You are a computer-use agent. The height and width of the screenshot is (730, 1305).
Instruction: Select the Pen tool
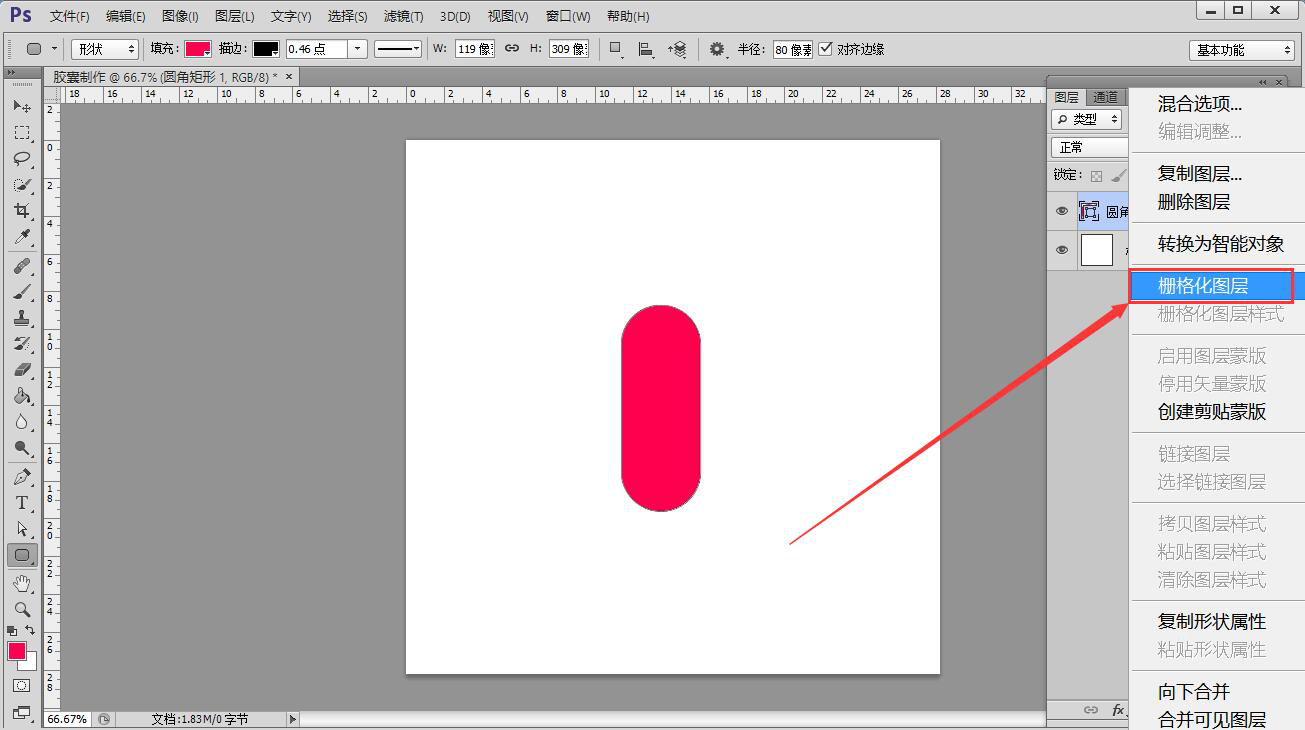point(21,477)
